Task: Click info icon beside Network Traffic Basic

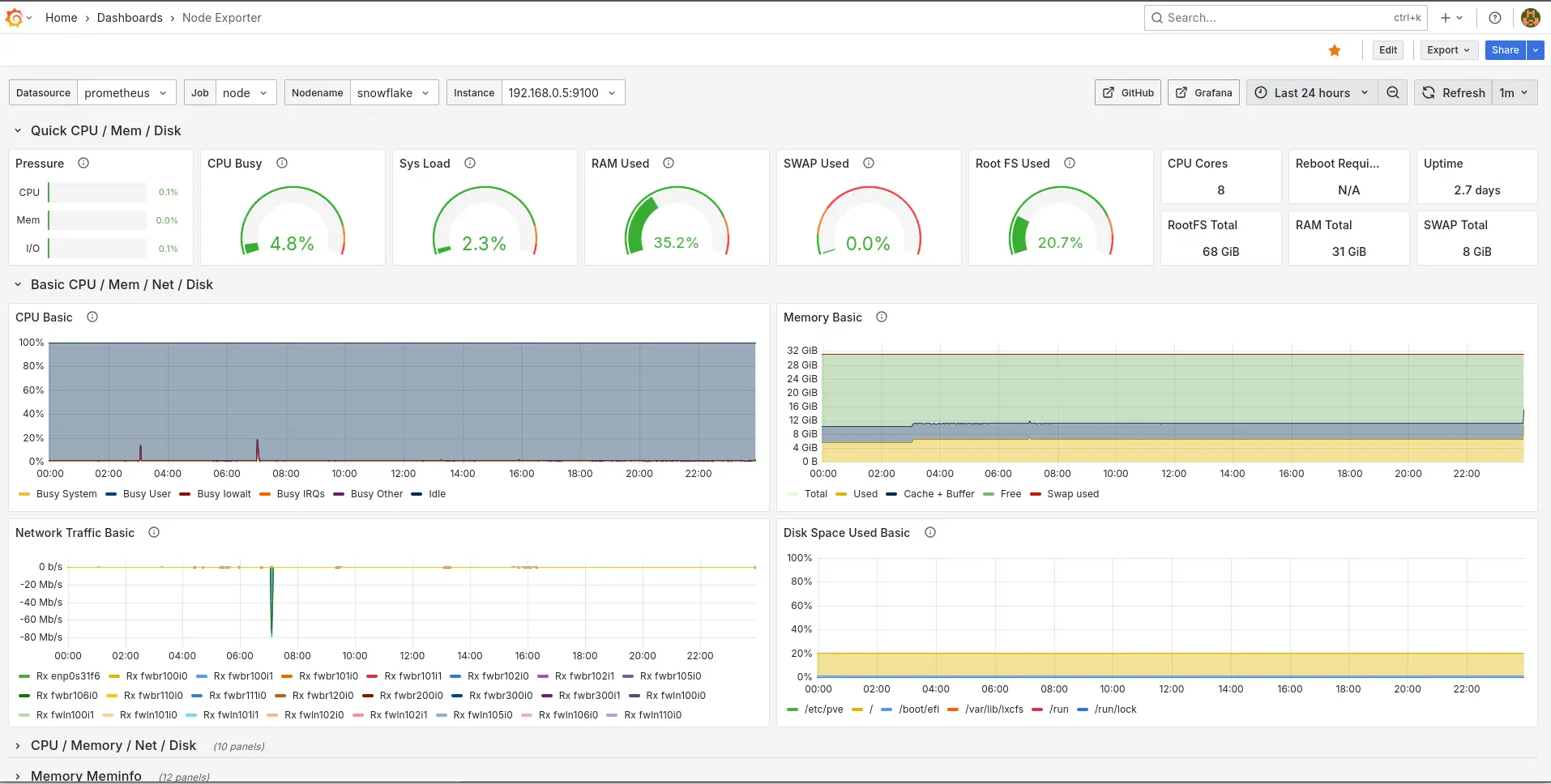Action: click(154, 533)
